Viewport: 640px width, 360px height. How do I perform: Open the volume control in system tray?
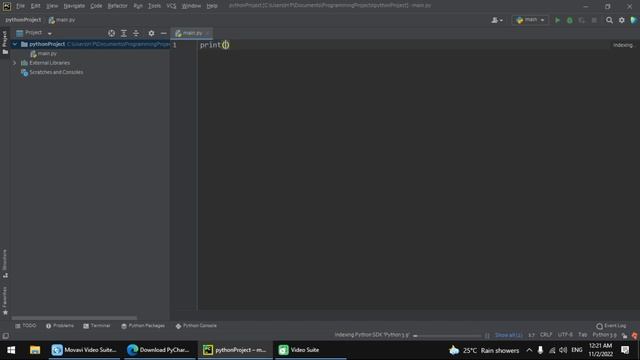click(563, 350)
